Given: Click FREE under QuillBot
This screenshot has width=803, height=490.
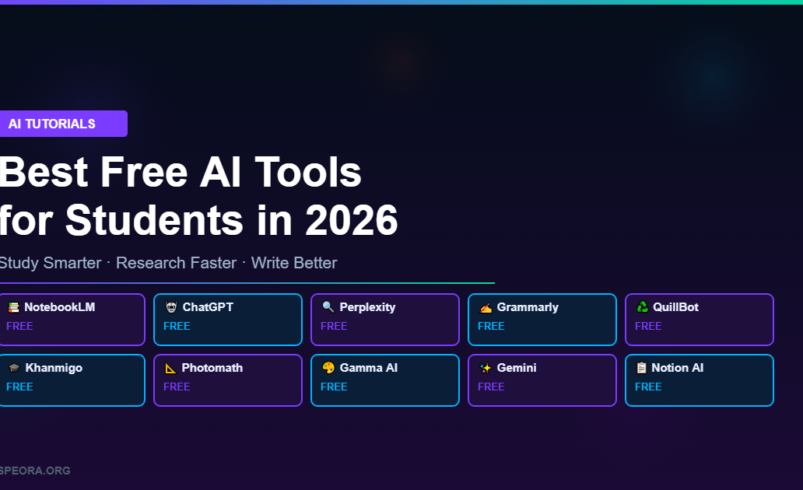Looking at the screenshot, I should [x=648, y=326].
